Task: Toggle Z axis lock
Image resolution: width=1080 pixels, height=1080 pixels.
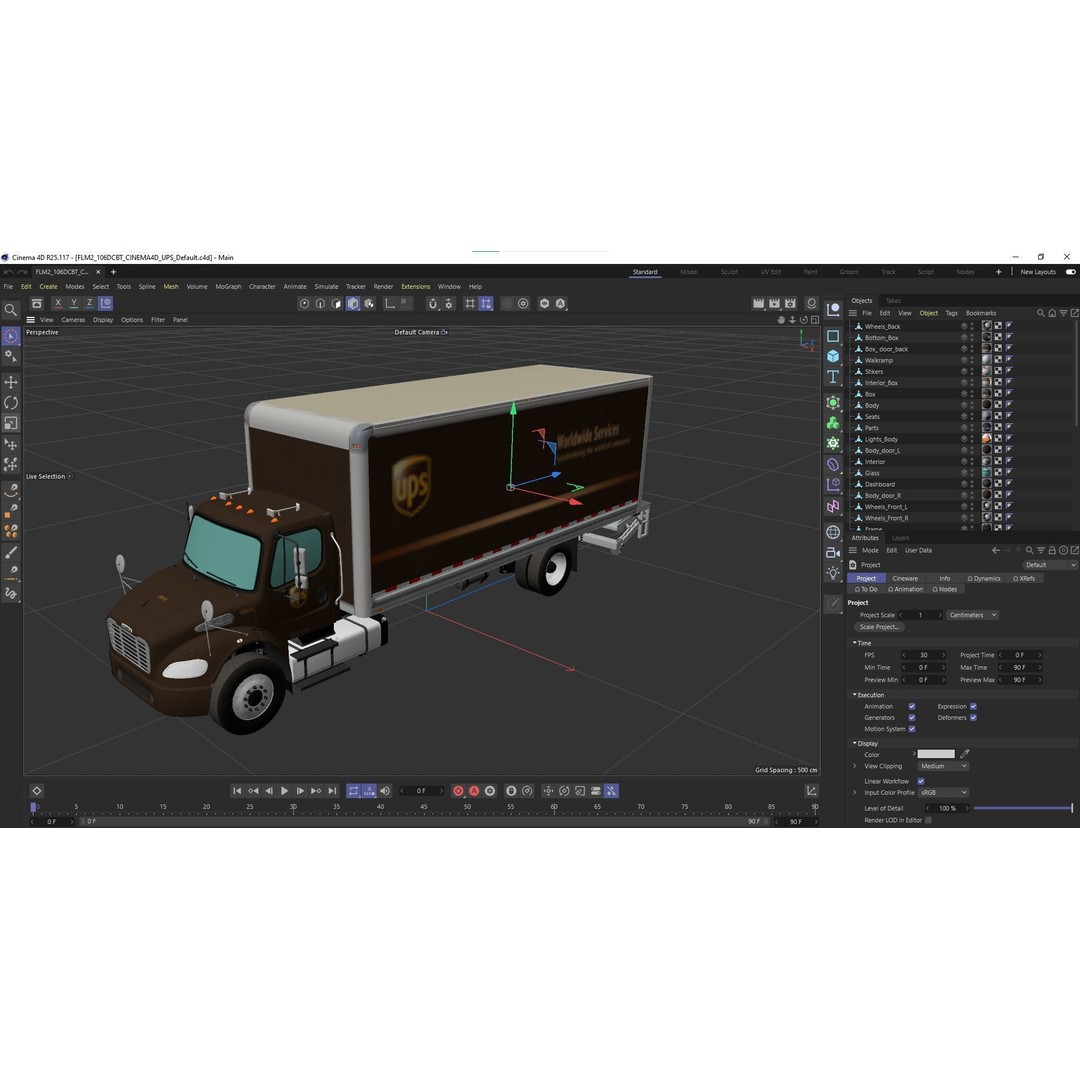Action: click(89, 303)
